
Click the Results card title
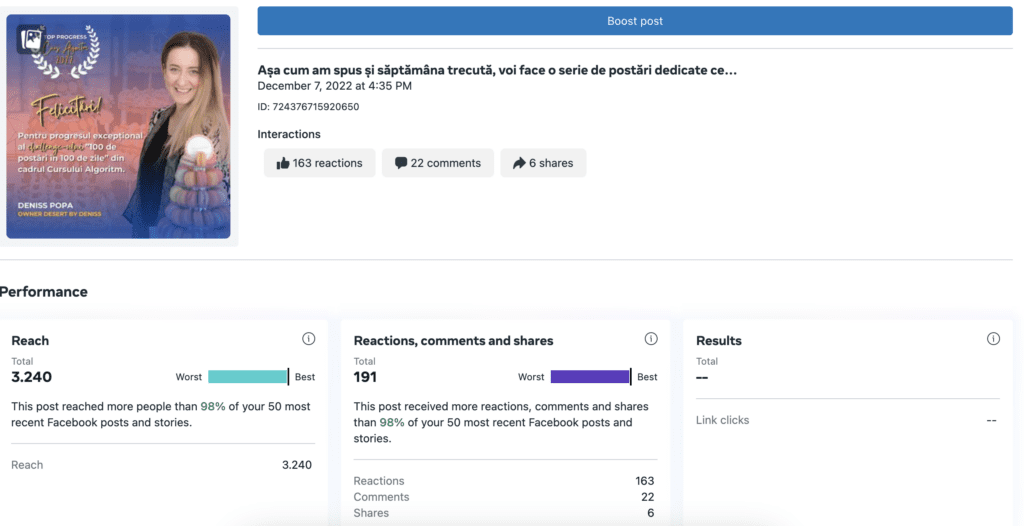[x=718, y=340]
